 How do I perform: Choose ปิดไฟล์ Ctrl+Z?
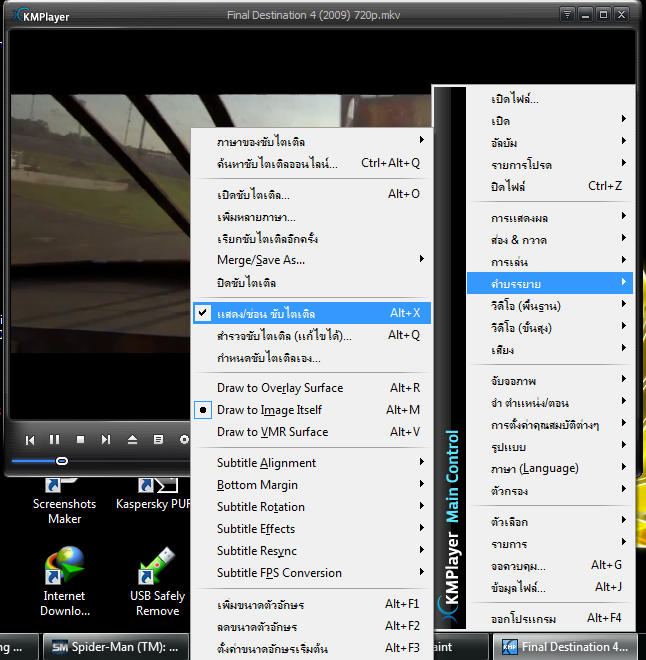click(x=550, y=186)
